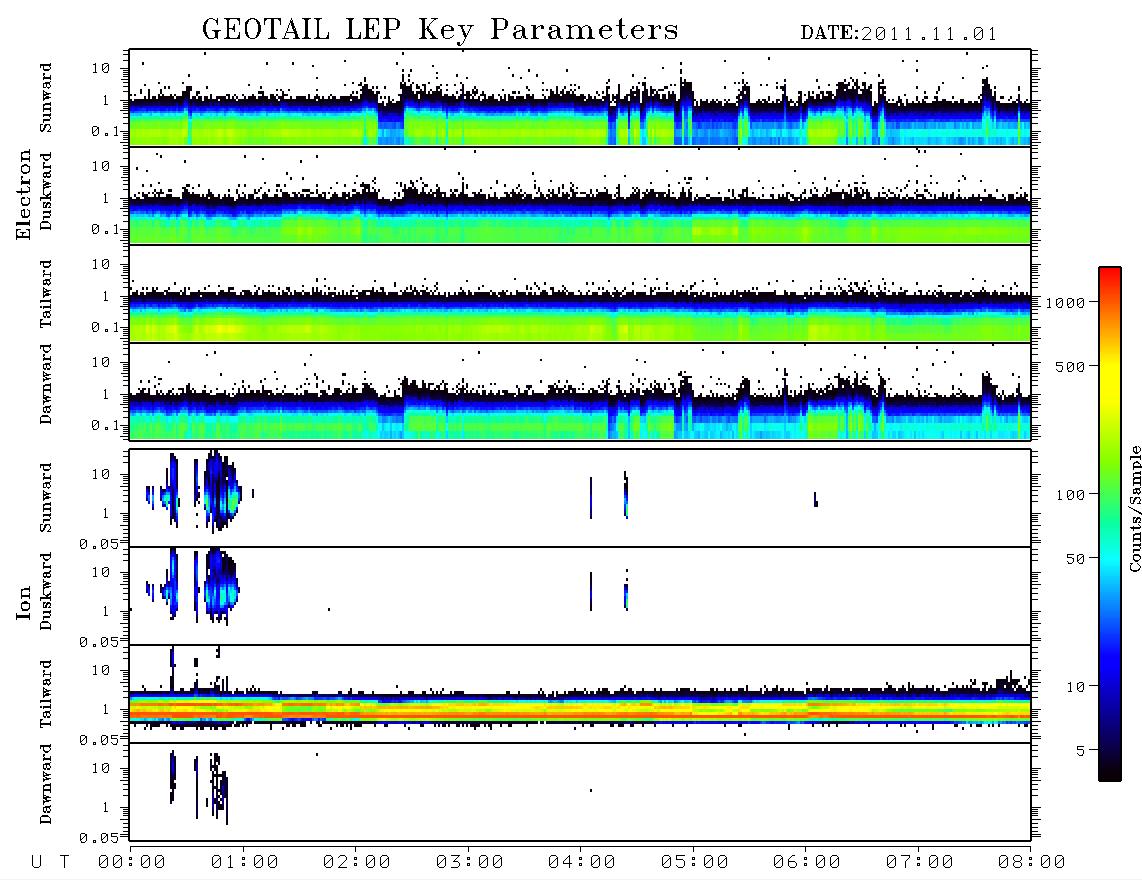The image size is (1142, 880).
Task: Click the 01:00 time tick label
Action: (245, 863)
